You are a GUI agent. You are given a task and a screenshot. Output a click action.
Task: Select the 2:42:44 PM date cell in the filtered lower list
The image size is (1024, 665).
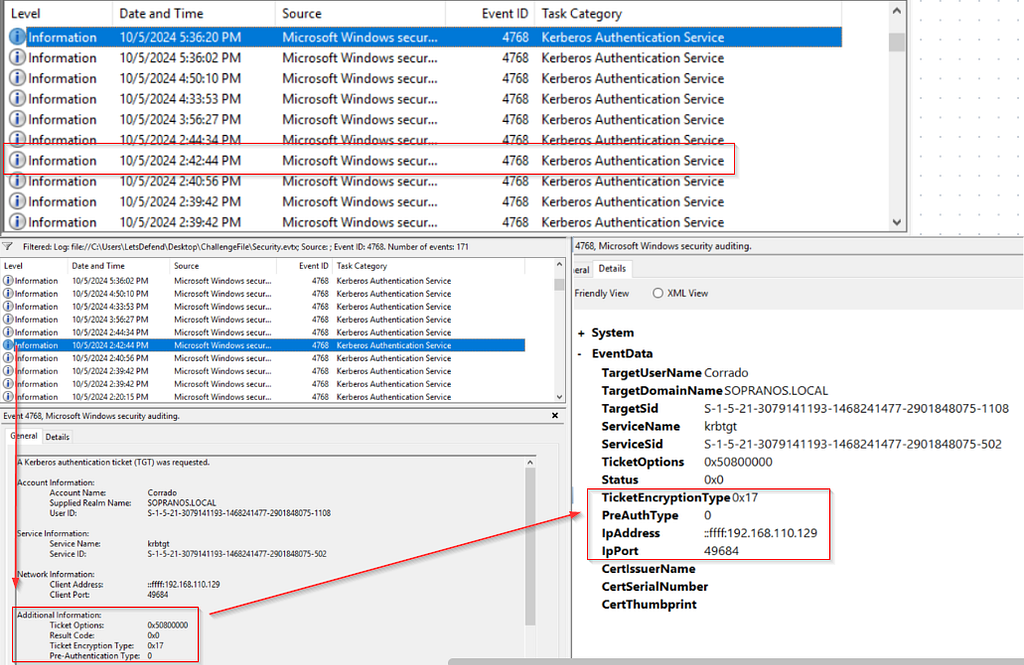coord(110,346)
